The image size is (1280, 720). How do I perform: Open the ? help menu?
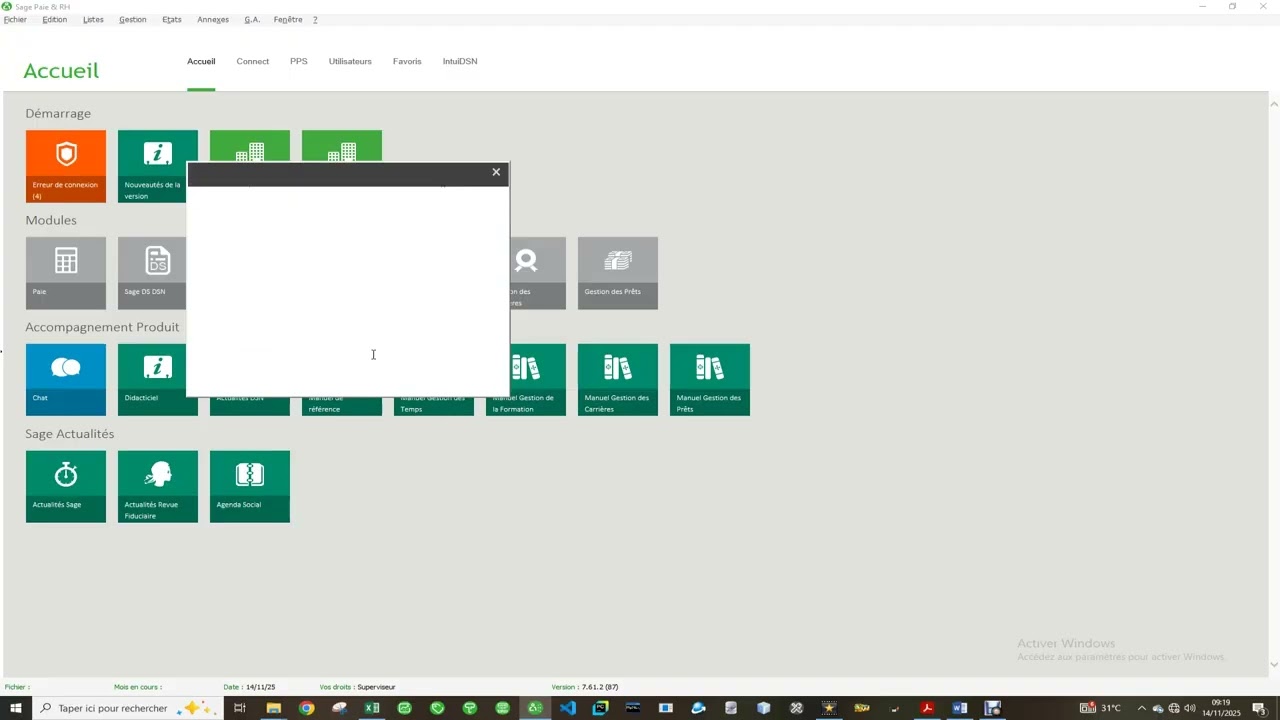click(315, 19)
